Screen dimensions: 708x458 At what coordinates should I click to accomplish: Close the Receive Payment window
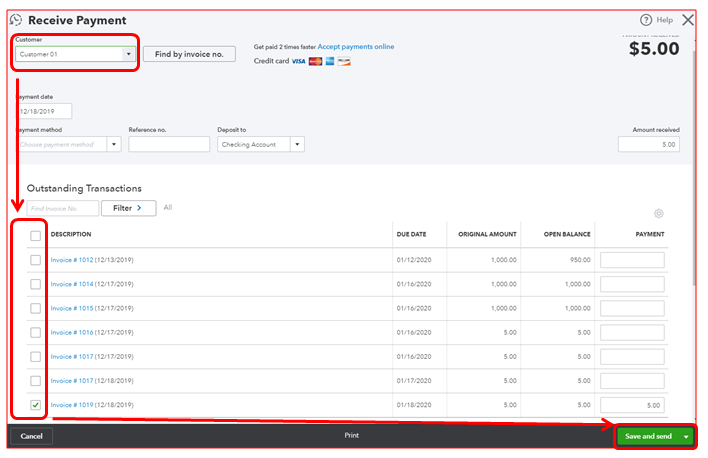[x=688, y=20]
